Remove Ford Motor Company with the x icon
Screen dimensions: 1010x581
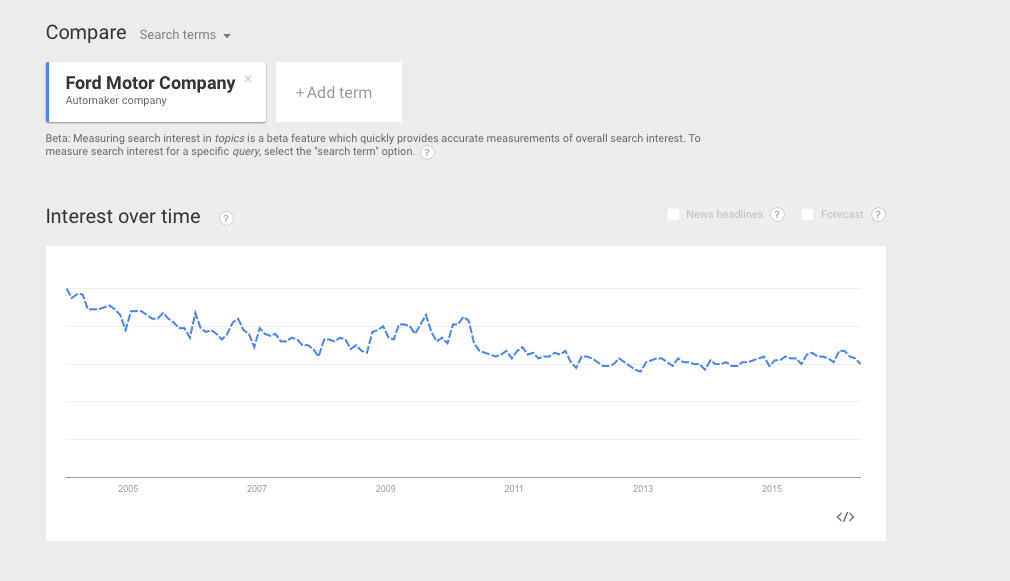(248, 79)
